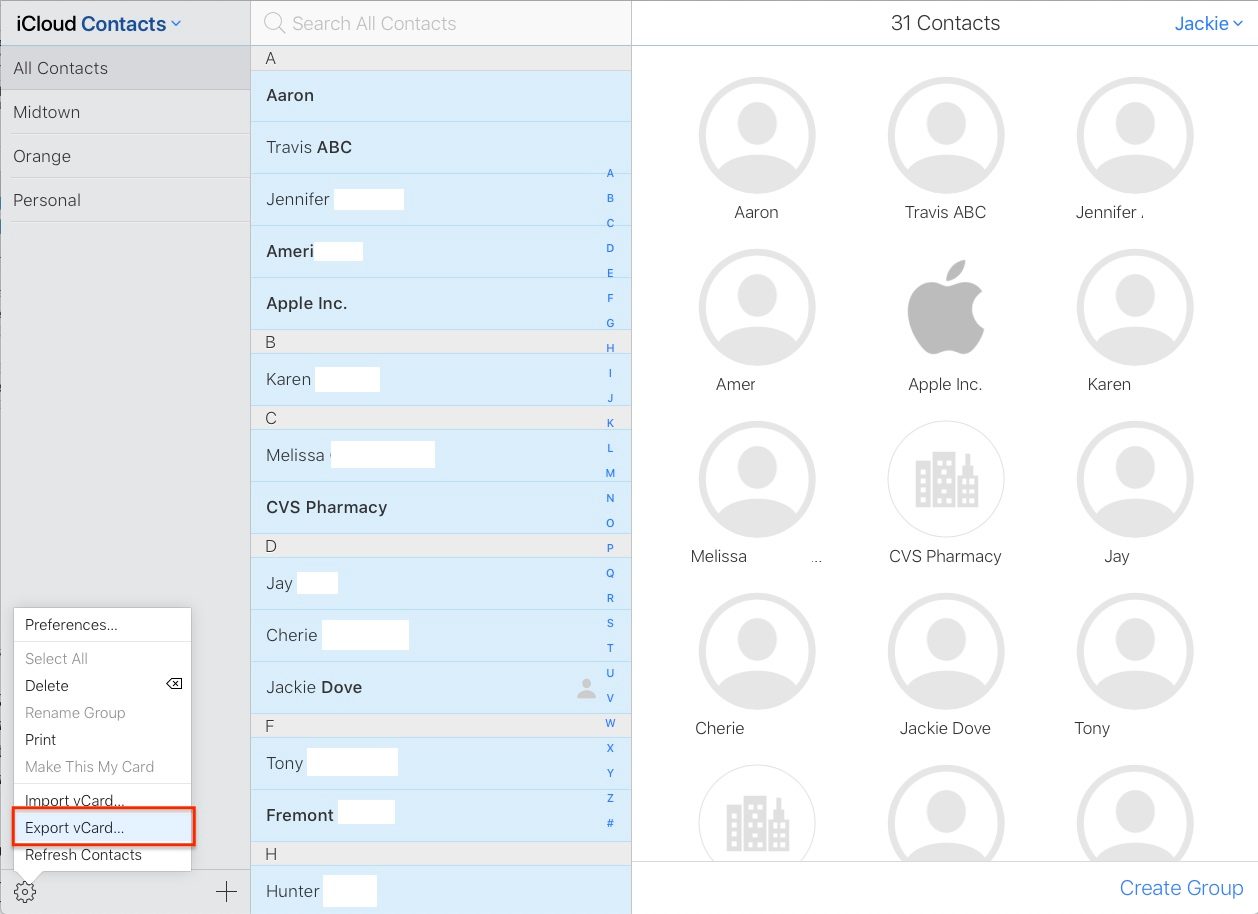Select Apple Inc. in the contact list
Screen dimensions: 1258x914
pos(441,304)
